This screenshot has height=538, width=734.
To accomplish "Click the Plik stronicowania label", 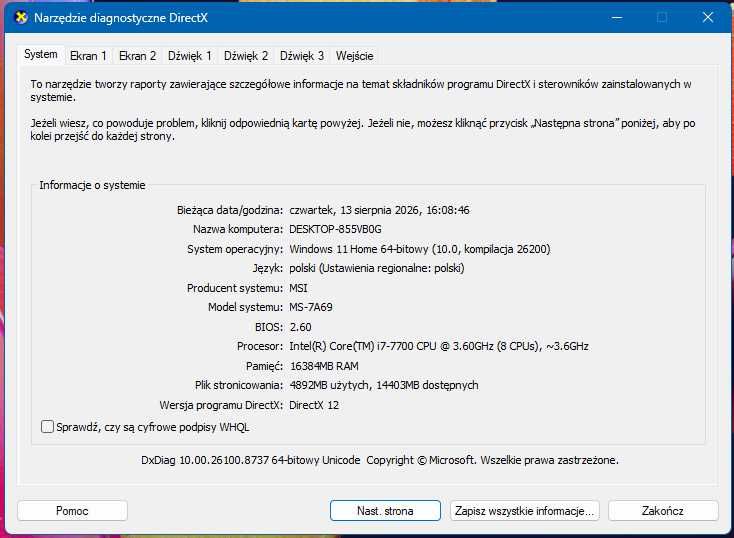I will pos(239,385).
